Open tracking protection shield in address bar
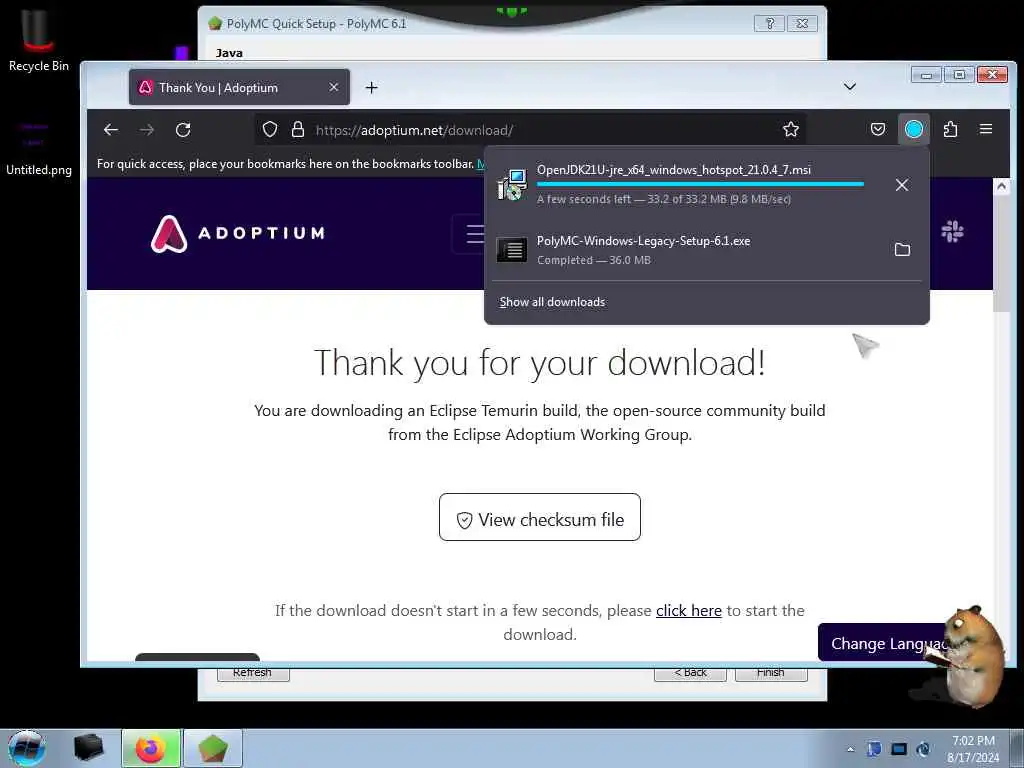Viewport: 1024px width, 768px height. click(270, 129)
